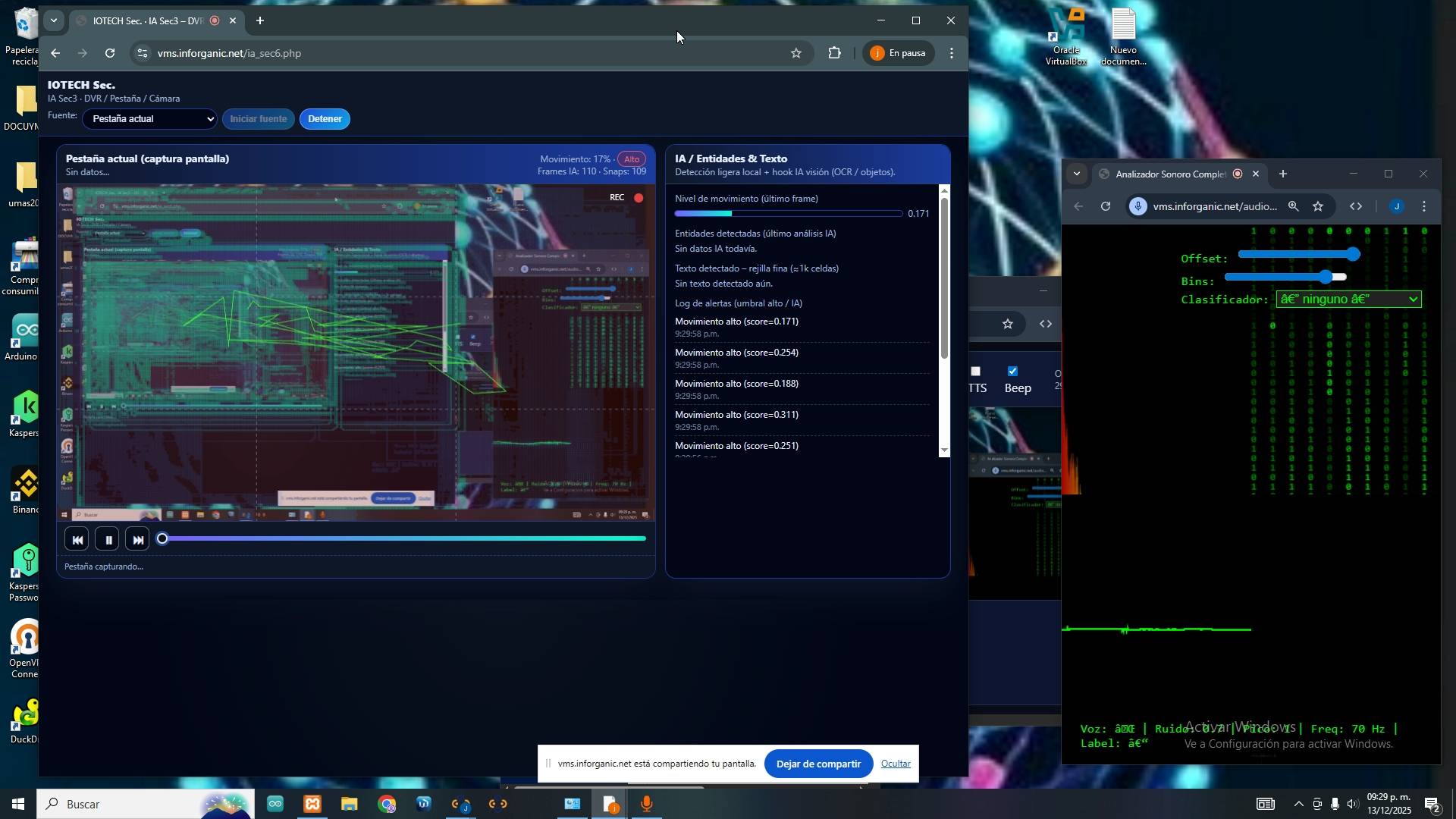Open the Fuente 'Pestaña actual' dropdown

pos(149,119)
